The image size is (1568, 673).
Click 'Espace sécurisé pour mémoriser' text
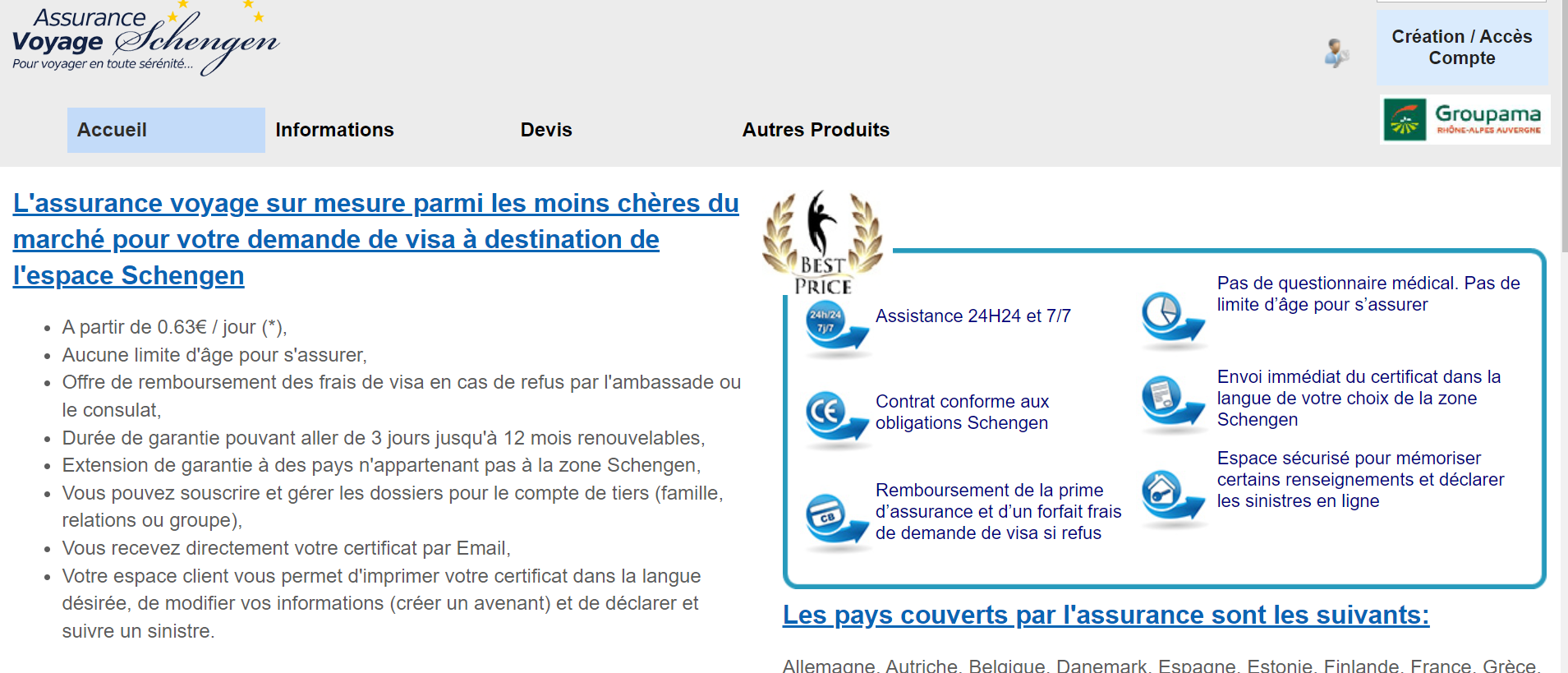click(1360, 480)
